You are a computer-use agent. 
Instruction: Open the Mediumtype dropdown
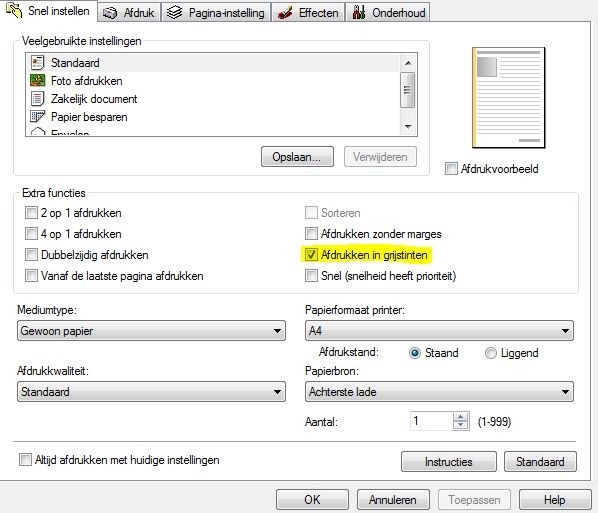[151, 331]
